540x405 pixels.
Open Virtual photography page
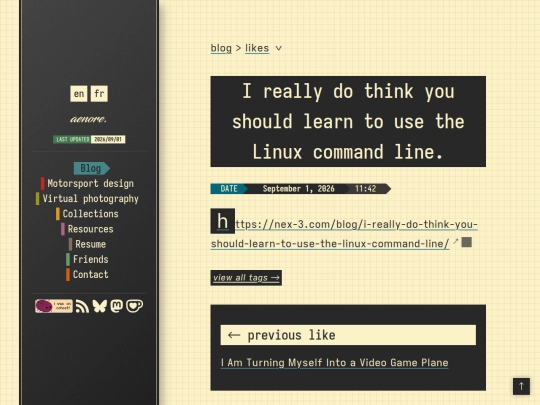tap(87, 199)
